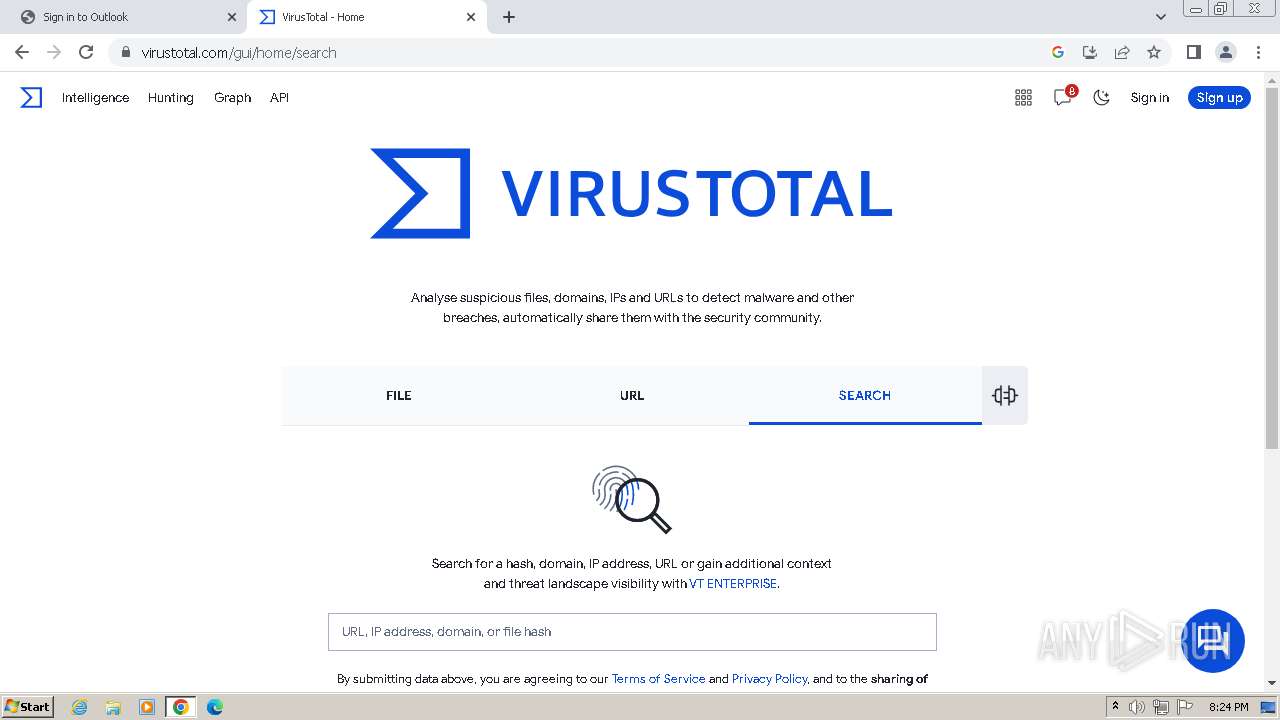Click the smart search scan icon beside SEARCH tab

click(x=1005, y=395)
